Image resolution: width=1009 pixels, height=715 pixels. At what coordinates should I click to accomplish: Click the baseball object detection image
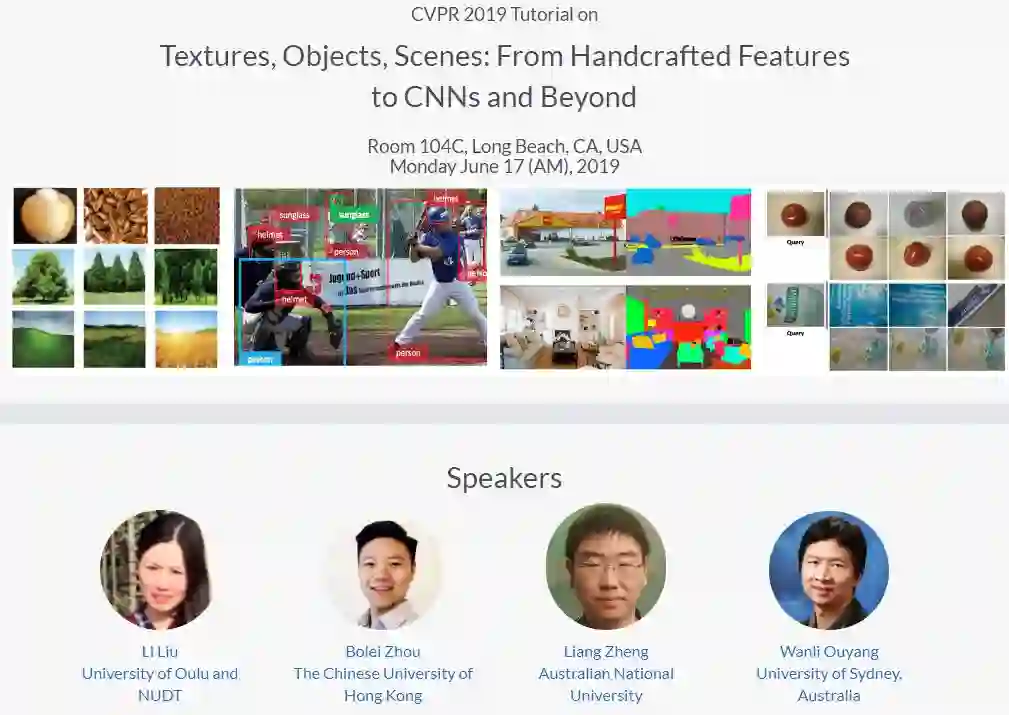(360, 277)
